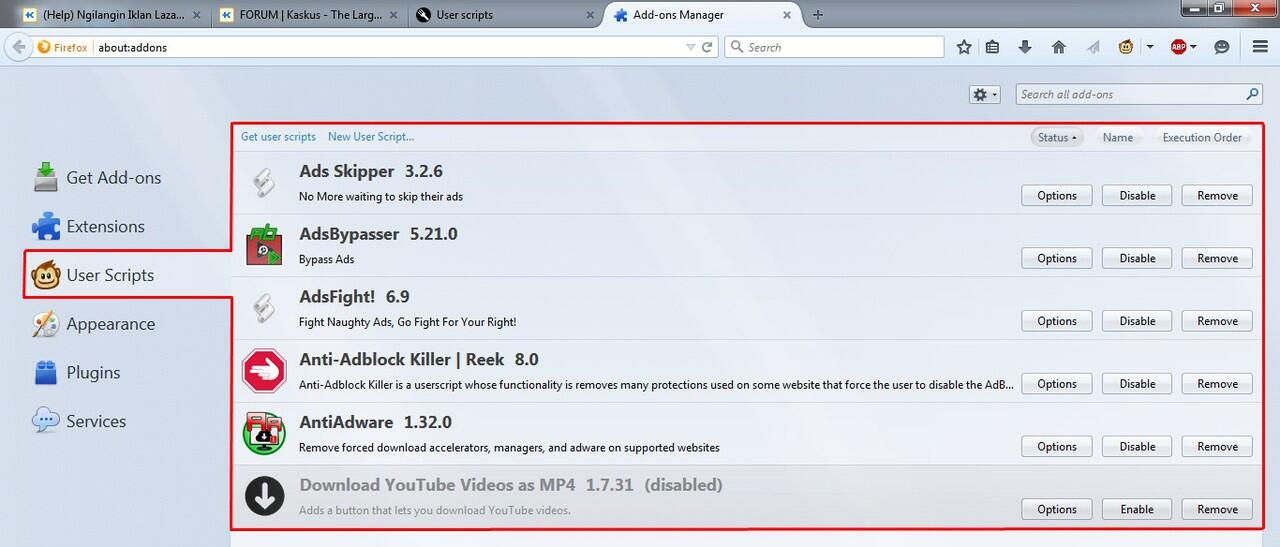Open Options for Download YouTube Videos
1280x547 pixels.
point(1057,509)
